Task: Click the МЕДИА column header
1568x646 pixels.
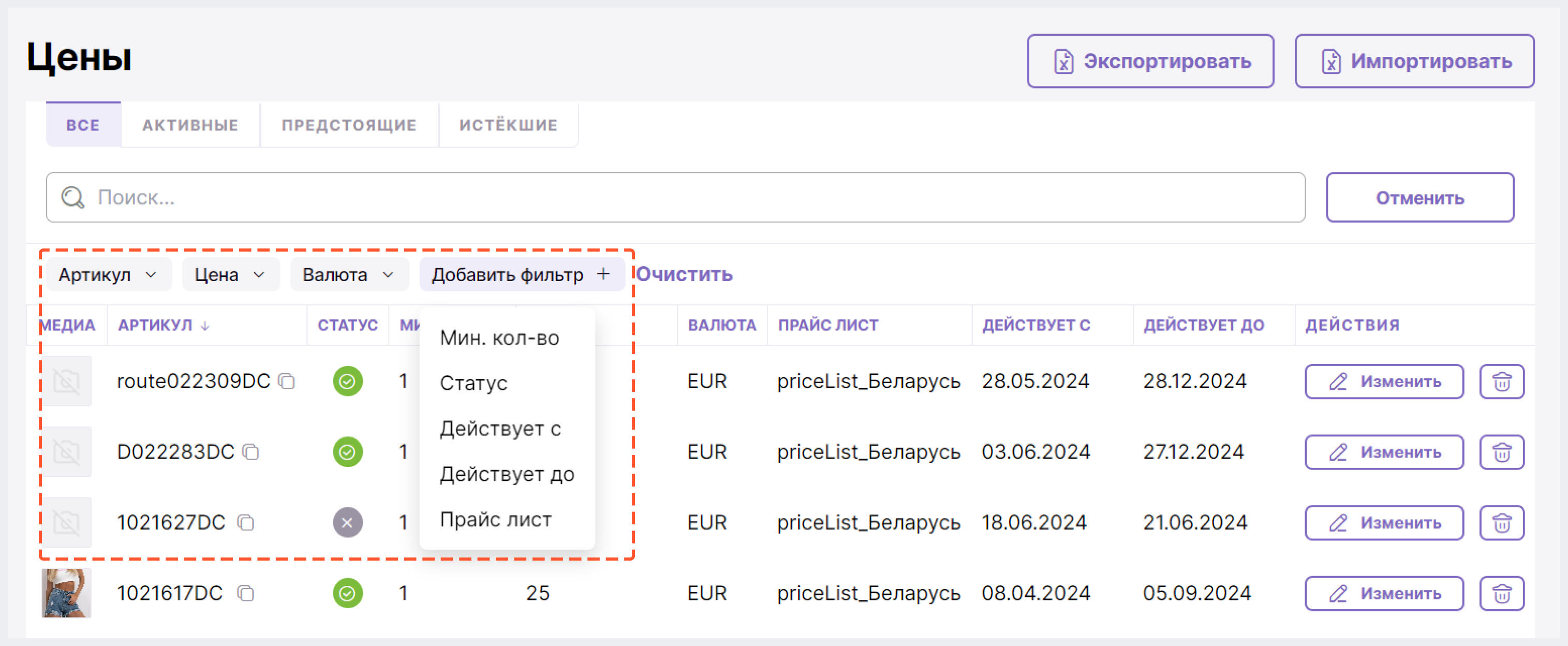Action: click(67, 325)
